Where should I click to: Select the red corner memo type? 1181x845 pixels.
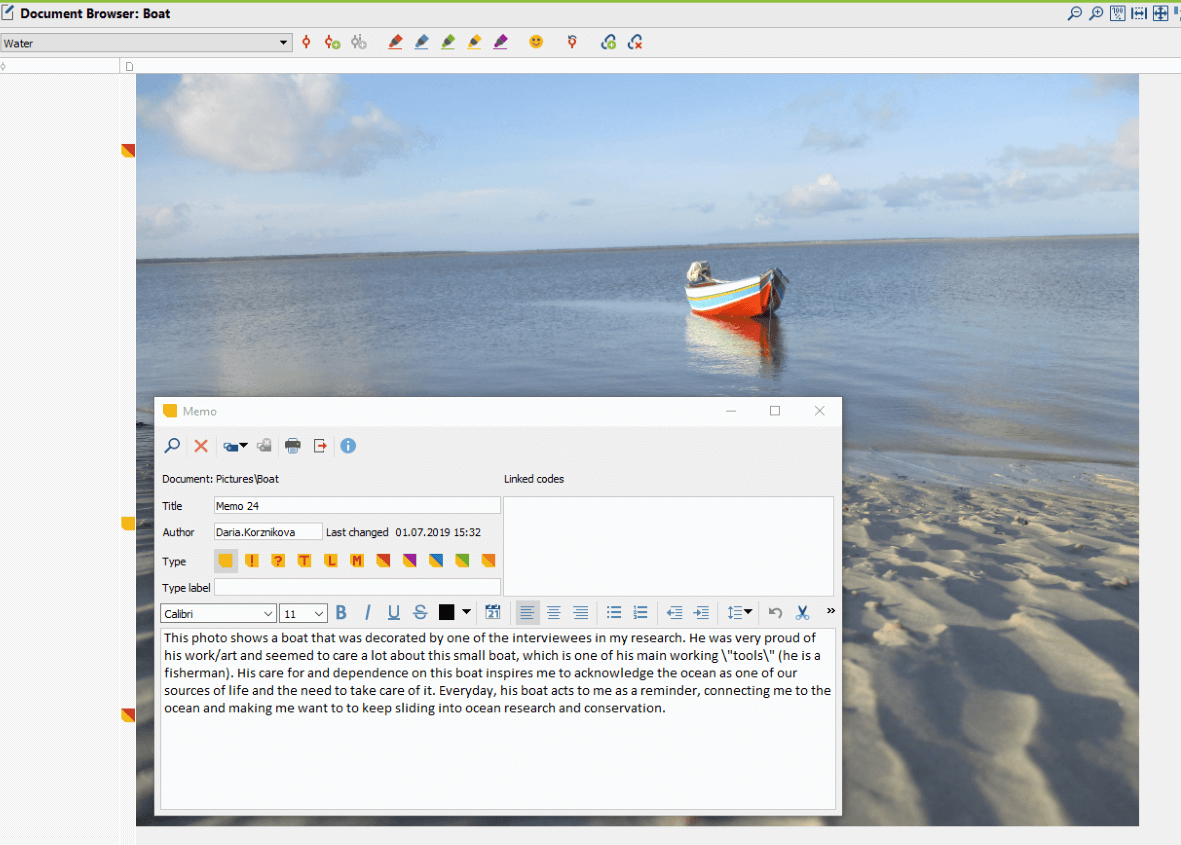[383, 560]
